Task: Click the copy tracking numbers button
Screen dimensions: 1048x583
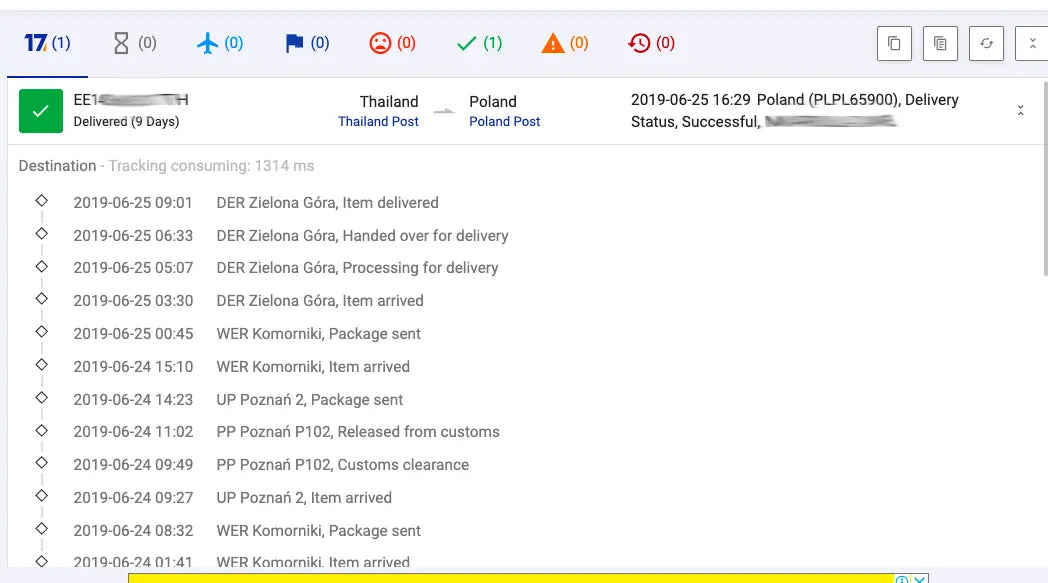Action: [894, 43]
